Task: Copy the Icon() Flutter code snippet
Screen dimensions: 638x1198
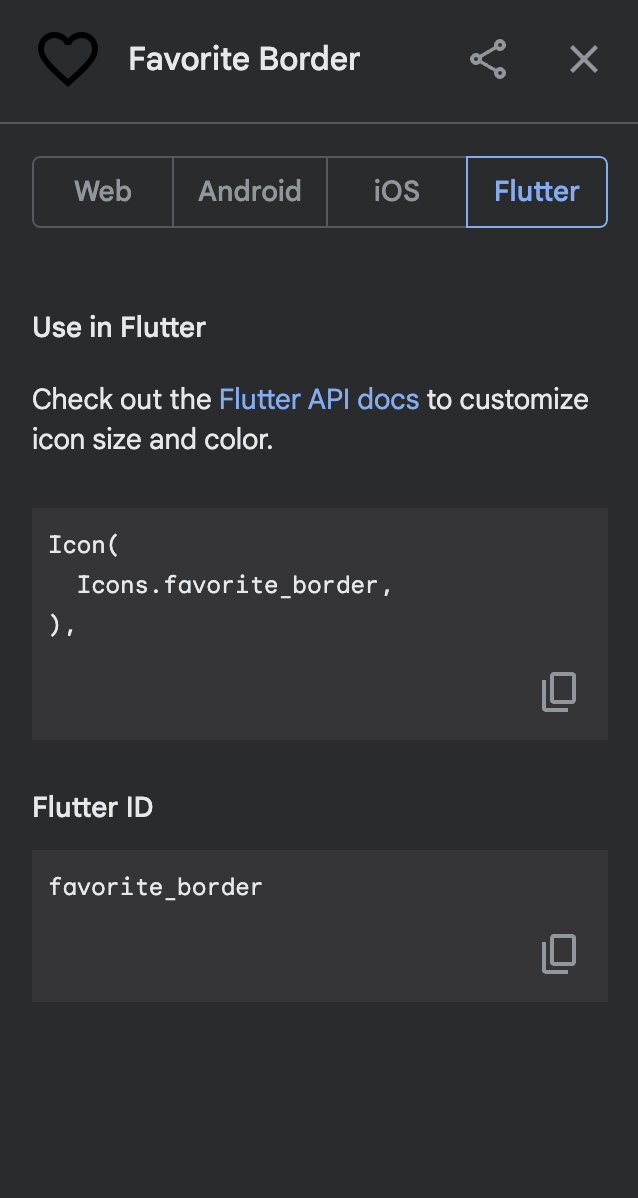Action: (559, 692)
